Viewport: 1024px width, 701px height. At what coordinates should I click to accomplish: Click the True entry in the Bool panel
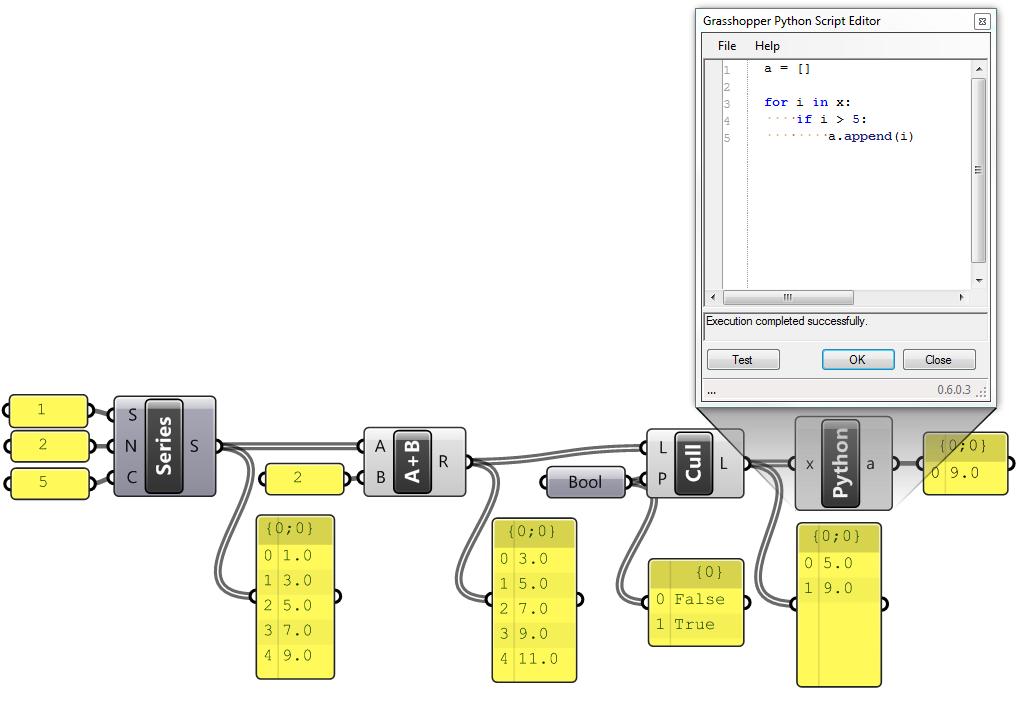tap(694, 624)
